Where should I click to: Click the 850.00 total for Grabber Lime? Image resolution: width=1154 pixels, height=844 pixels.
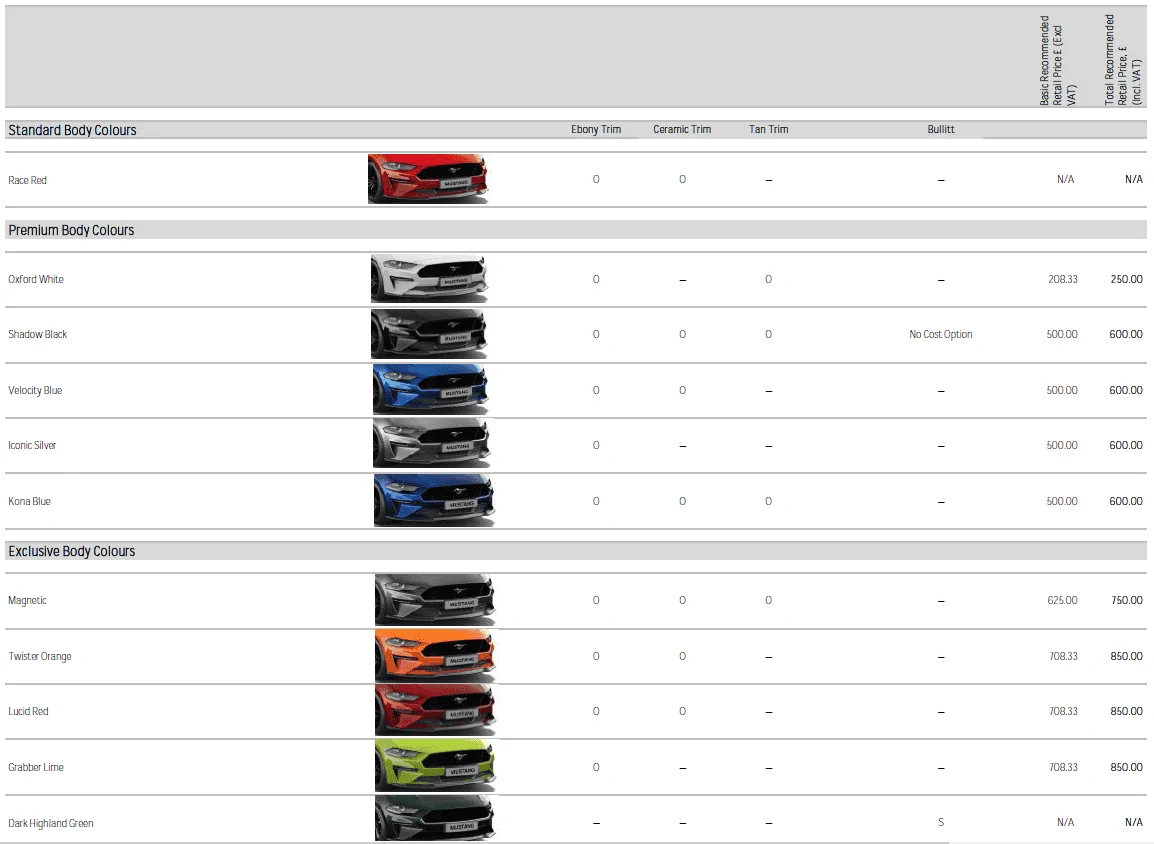click(x=1127, y=767)
